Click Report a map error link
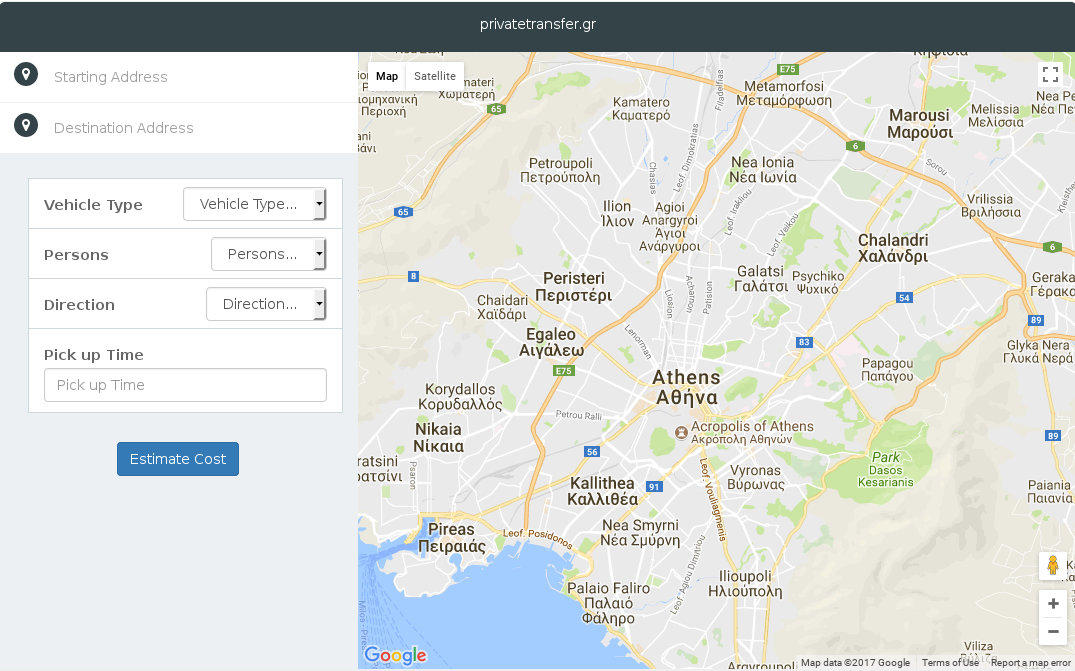The image size is (1075, 671). coord(1030,663)
